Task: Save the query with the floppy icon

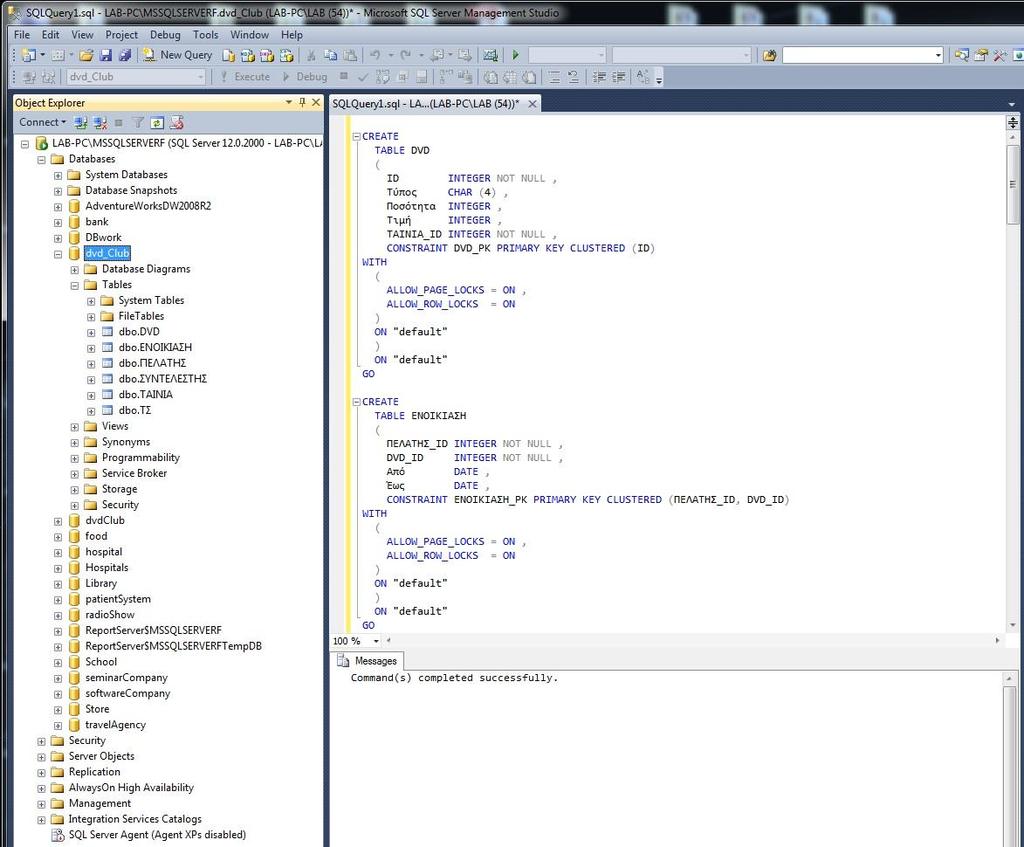Action: point(106,56)
